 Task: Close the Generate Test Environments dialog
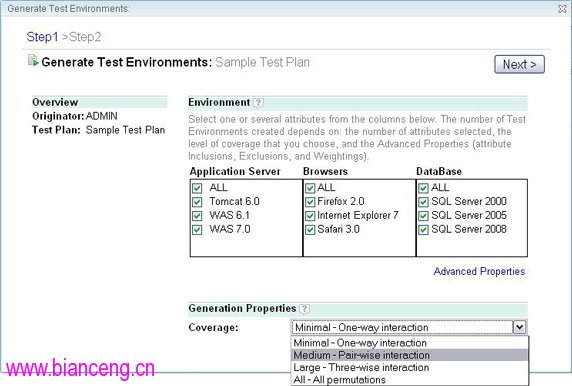point(562,9)
